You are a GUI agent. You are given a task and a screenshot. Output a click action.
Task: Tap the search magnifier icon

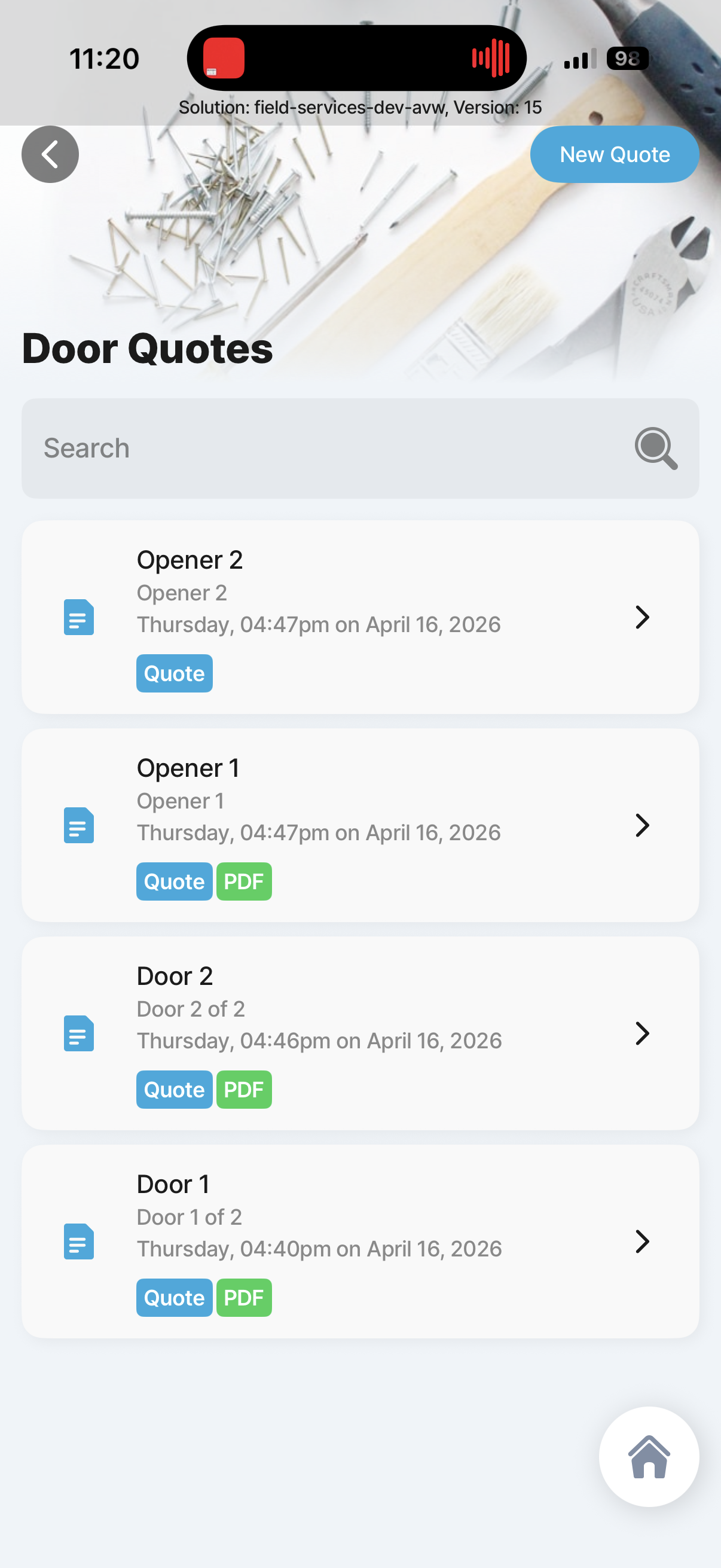point(655,449)
